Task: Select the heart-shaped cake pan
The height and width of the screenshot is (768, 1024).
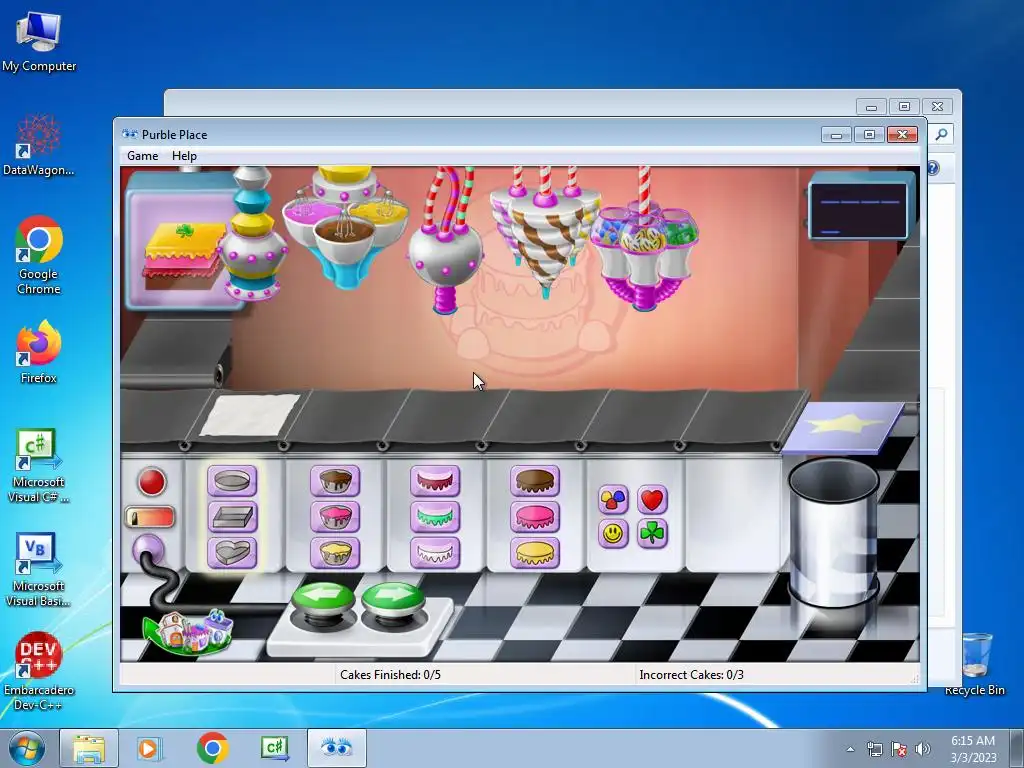Action: (x=232, y=552)
